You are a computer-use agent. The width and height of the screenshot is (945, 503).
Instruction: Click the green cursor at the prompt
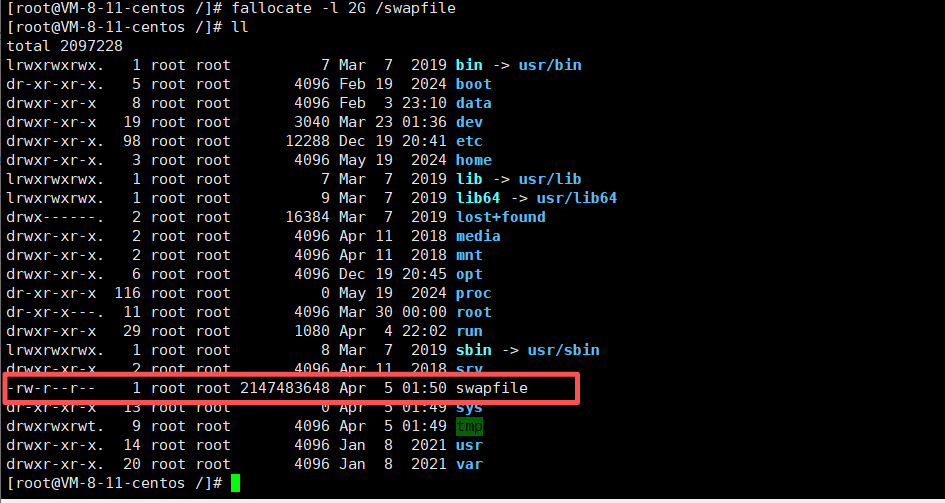pos(235,484)
